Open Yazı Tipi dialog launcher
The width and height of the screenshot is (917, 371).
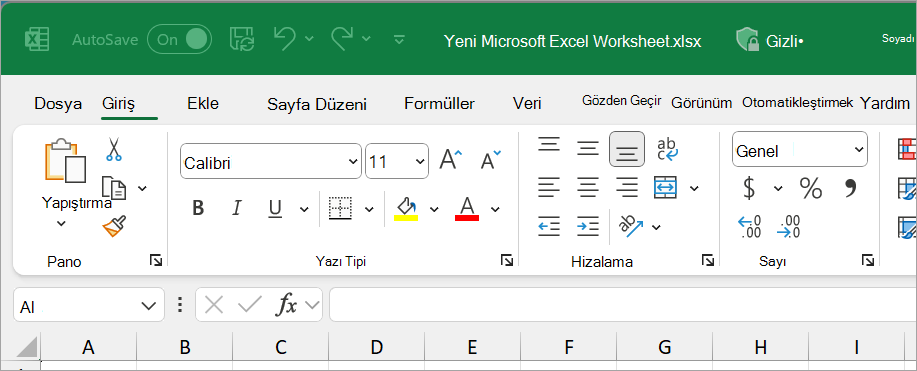[506, 260]
